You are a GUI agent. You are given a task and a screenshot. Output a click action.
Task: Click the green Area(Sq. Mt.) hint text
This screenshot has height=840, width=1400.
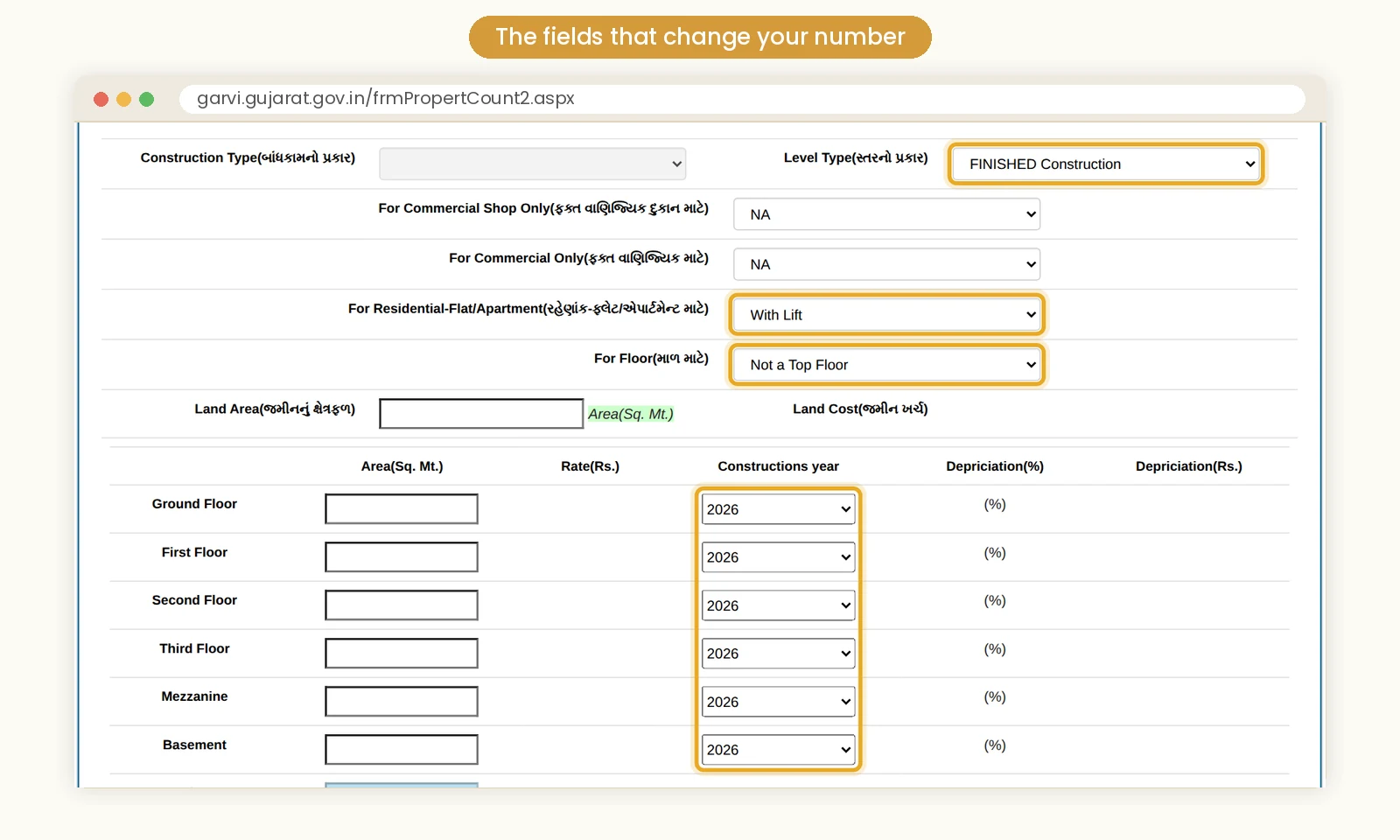click(631, 414)
